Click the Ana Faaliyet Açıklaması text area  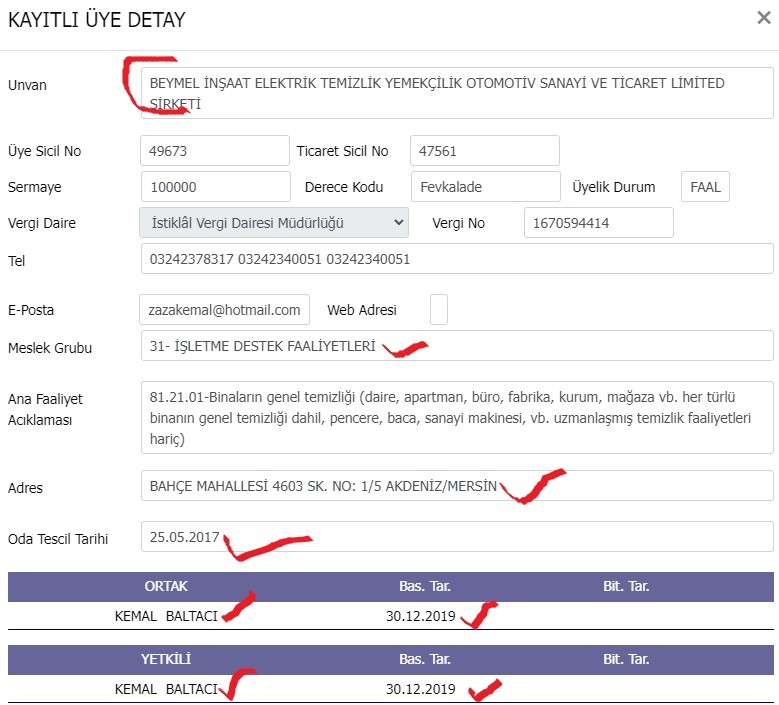point(457,417)
